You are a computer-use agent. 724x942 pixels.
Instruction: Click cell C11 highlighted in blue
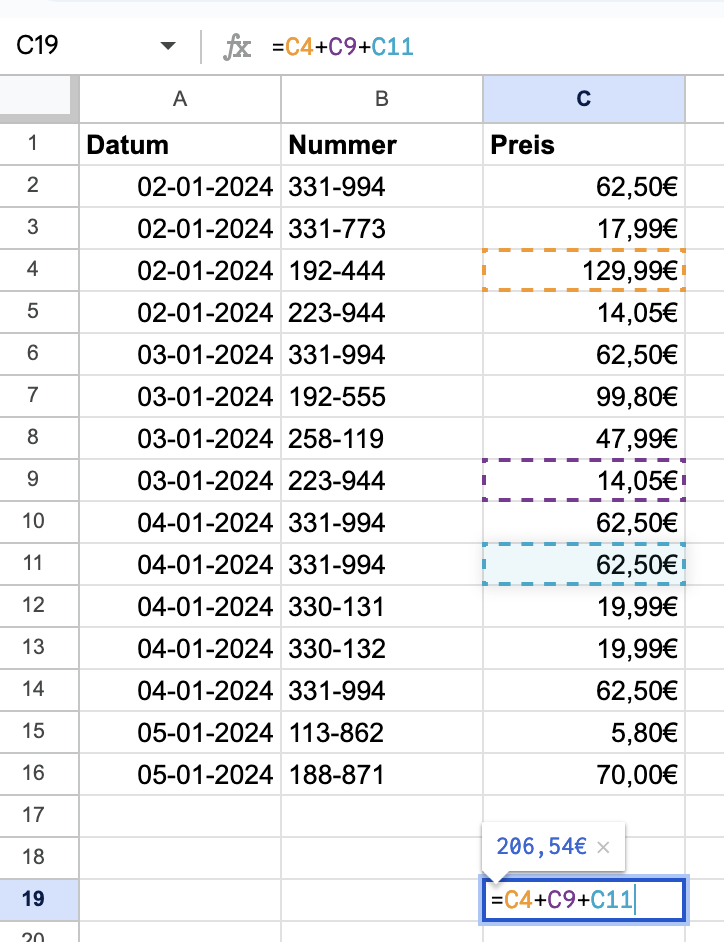point(583,565)
